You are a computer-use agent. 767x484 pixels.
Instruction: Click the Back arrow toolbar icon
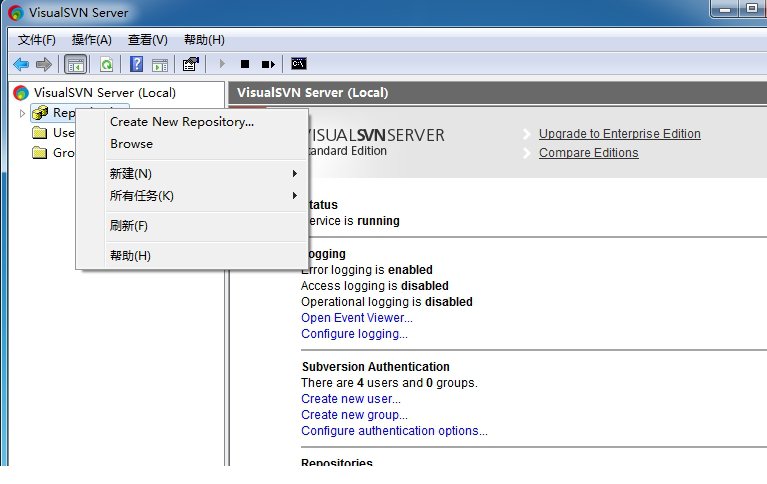click(x=21, y=64)
